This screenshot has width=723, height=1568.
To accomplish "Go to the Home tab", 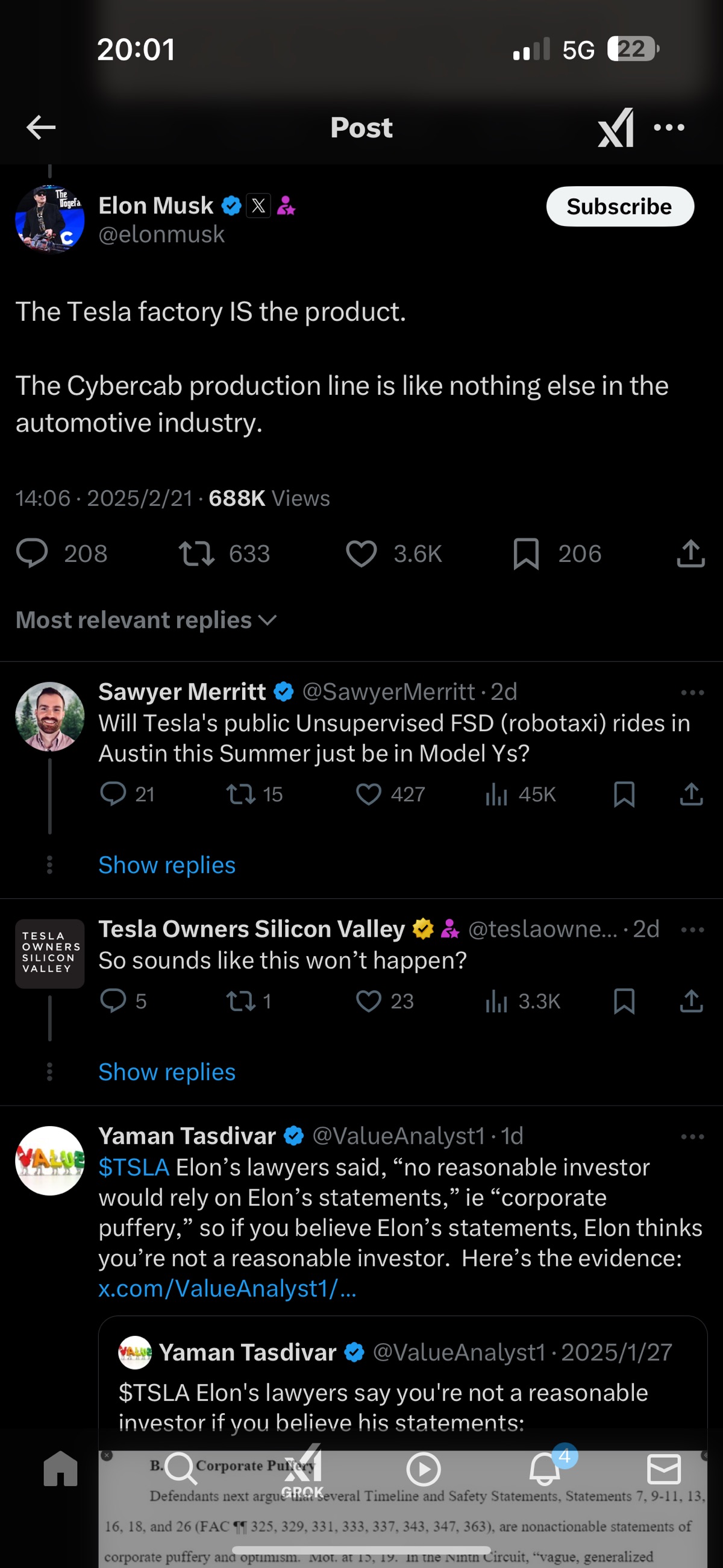I will (x=61, y=1469).
